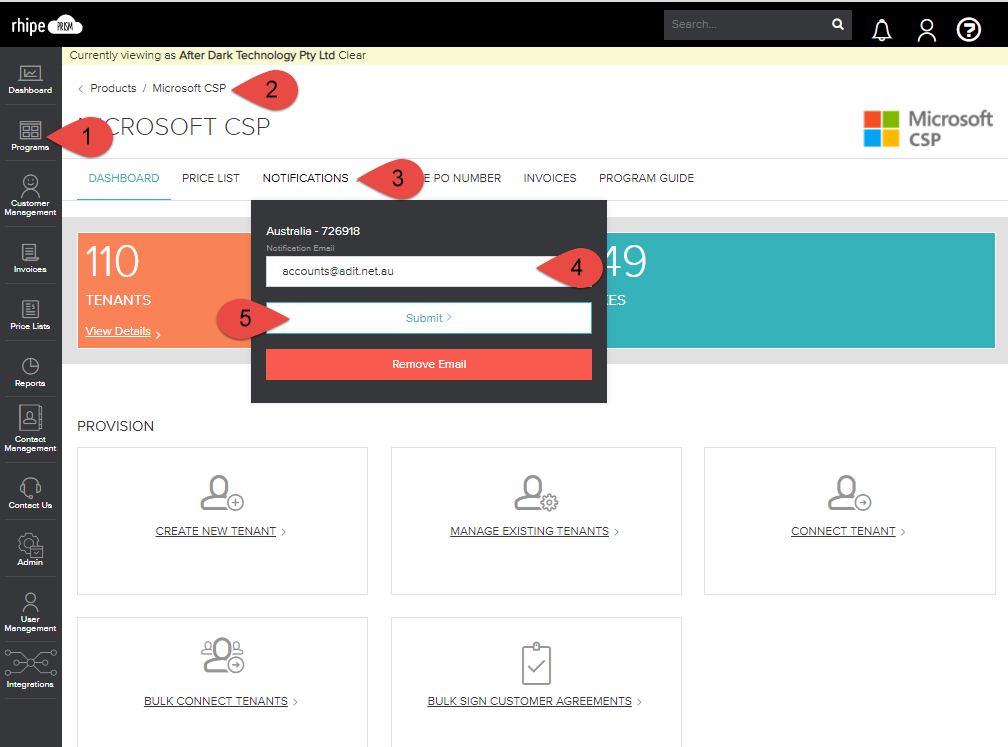Click the notification bell icon
The height and width of the screenshot is (747, 1008).
[881, 30]
